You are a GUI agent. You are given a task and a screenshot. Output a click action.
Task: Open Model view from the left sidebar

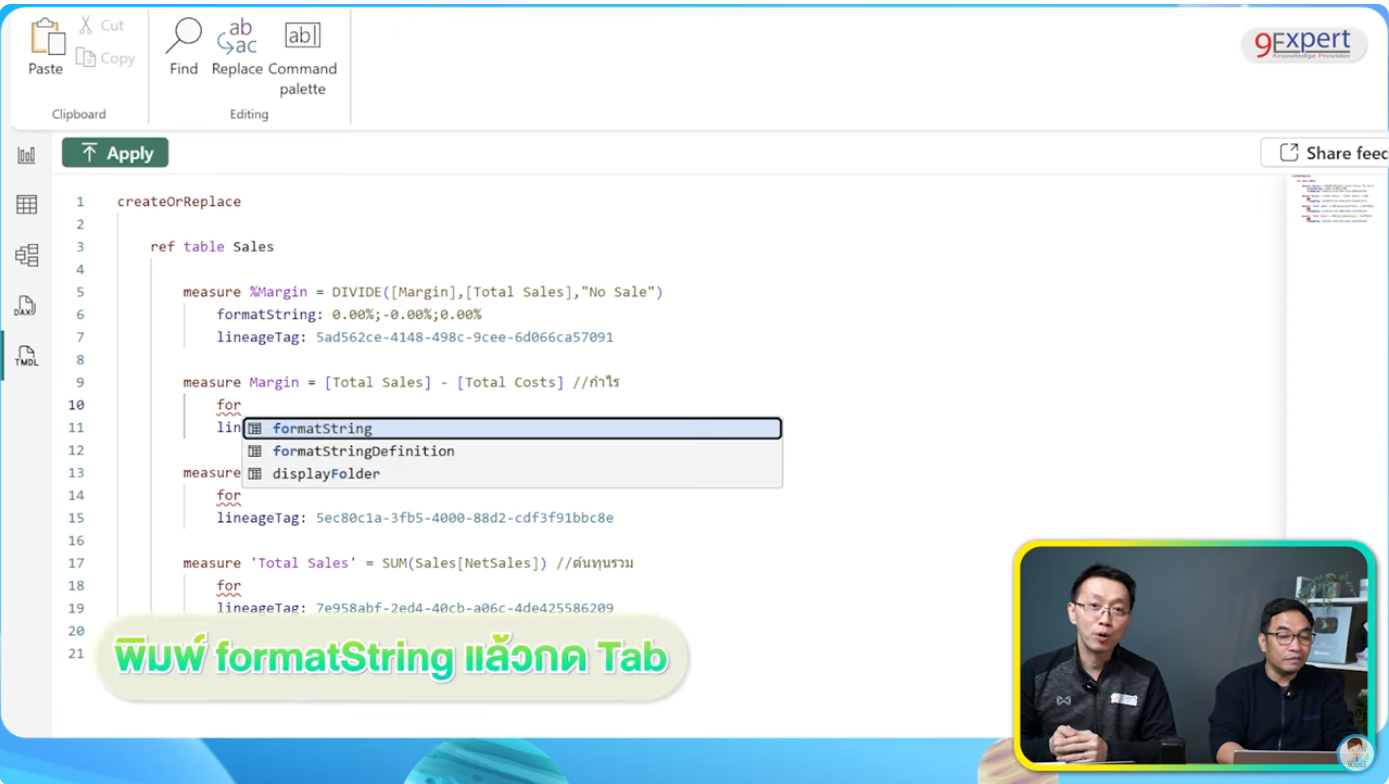coord(26,254)
